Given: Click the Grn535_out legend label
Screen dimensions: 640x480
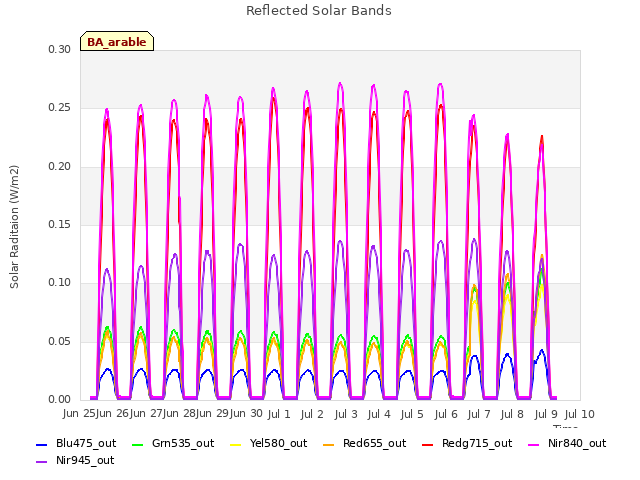Looking at the screenshot, I should click(183, 443).
